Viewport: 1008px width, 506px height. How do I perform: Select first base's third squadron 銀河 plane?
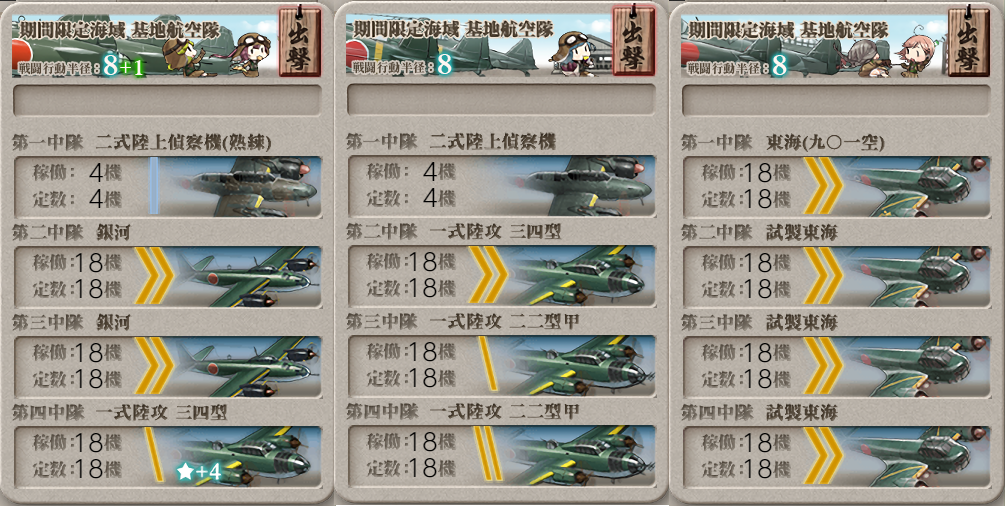click(x=167, y=365)
